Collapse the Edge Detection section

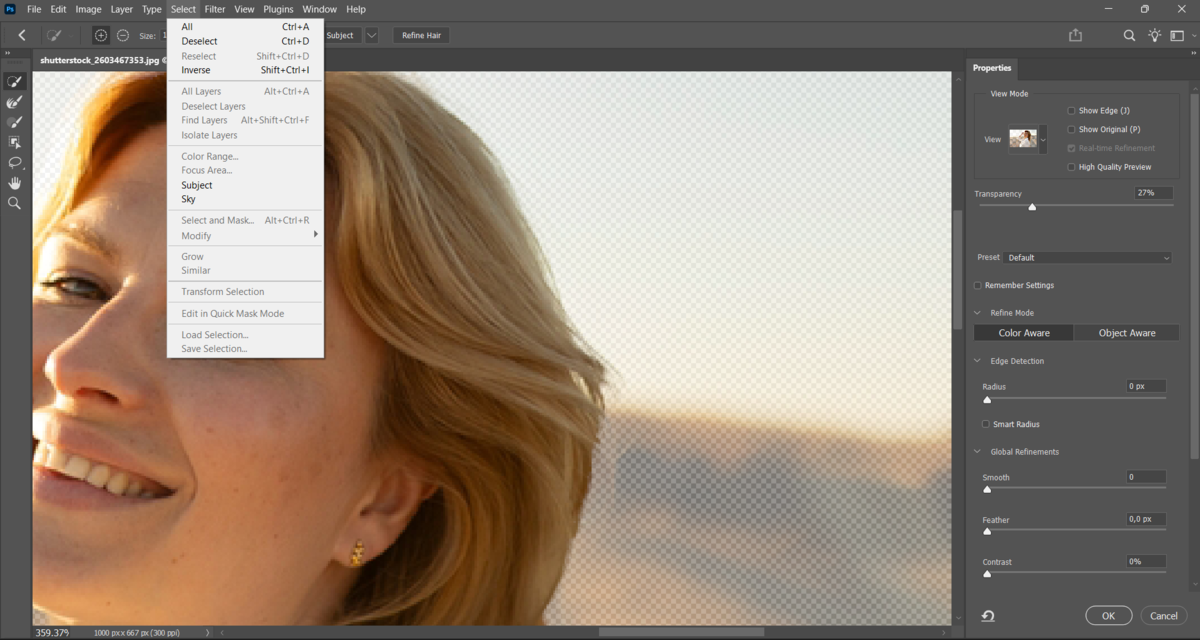coord(978,361)
